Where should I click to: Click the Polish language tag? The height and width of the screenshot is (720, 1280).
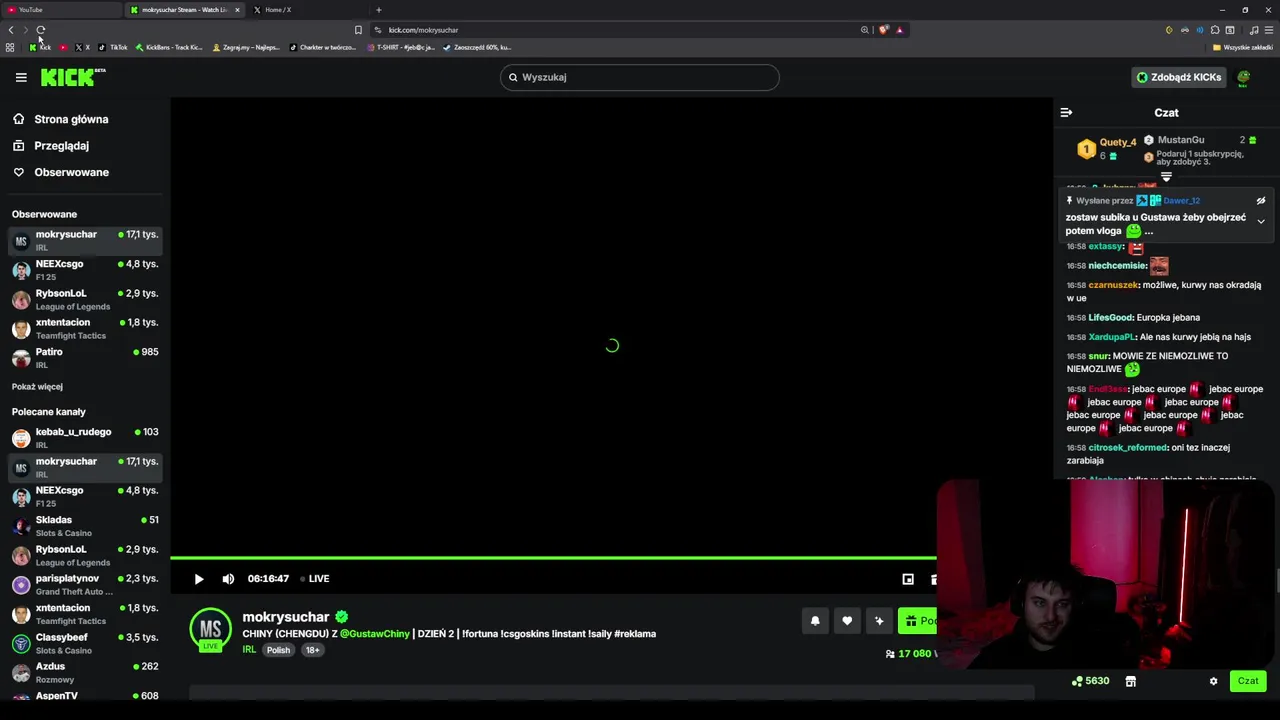[x=278, y=650]
